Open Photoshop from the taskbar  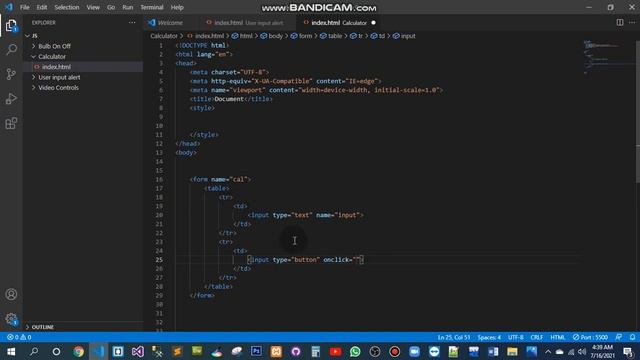click(x=256, y=351)
